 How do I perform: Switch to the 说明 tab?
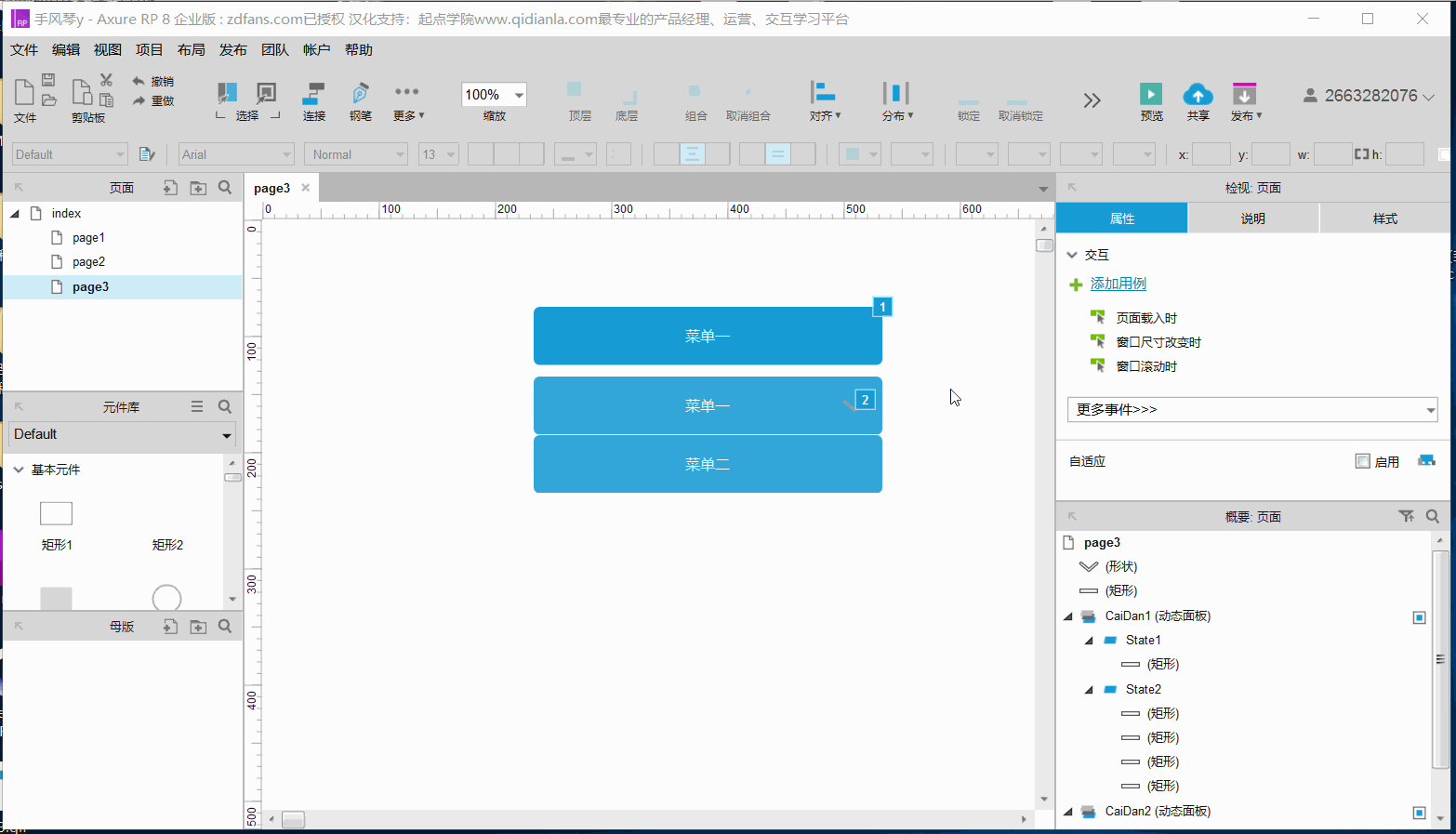(1252, 218)
